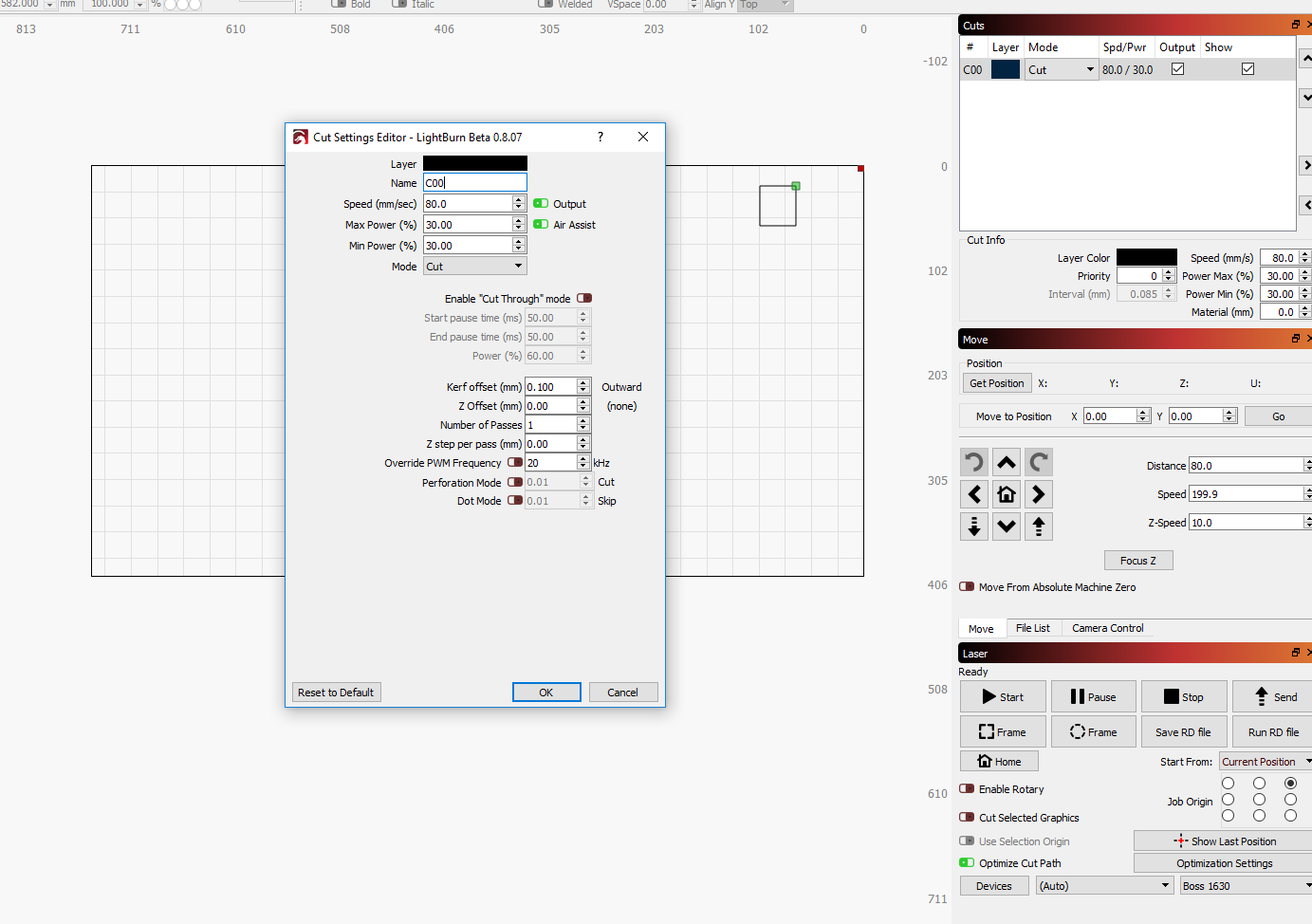Image resolution: width=1312 pixels, height=924 pixels.
Task: Click the black Layer color swatch in dialog
Action: pos(475,163)
